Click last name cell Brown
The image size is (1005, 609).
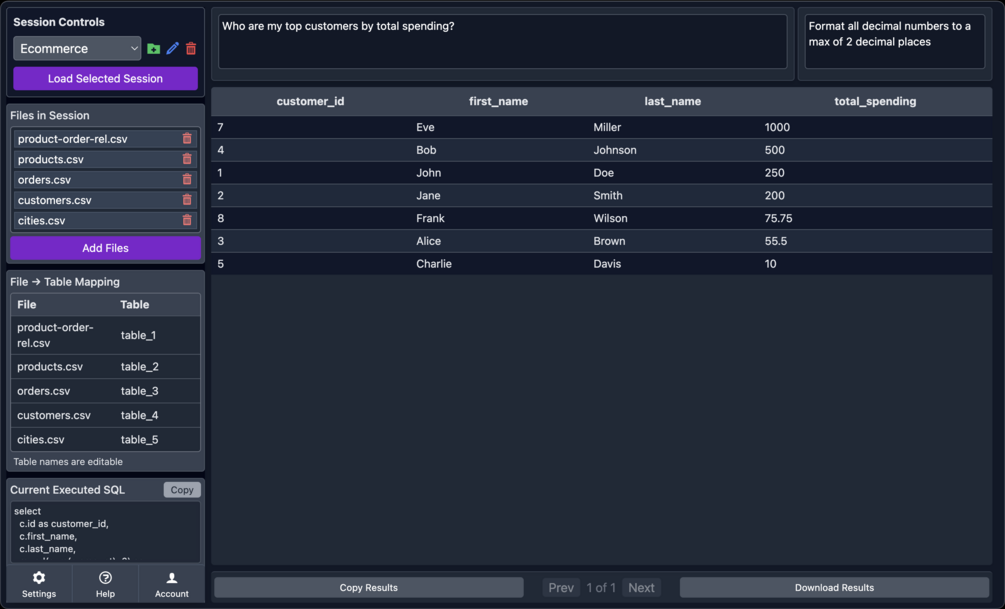pyautogui.click(x=609, y=242)
